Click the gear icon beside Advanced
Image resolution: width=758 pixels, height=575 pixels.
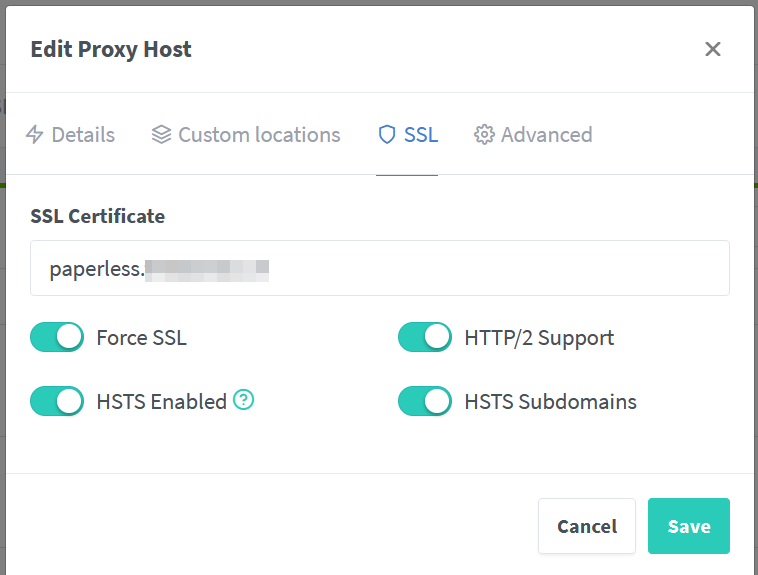[x=485, y=135]
